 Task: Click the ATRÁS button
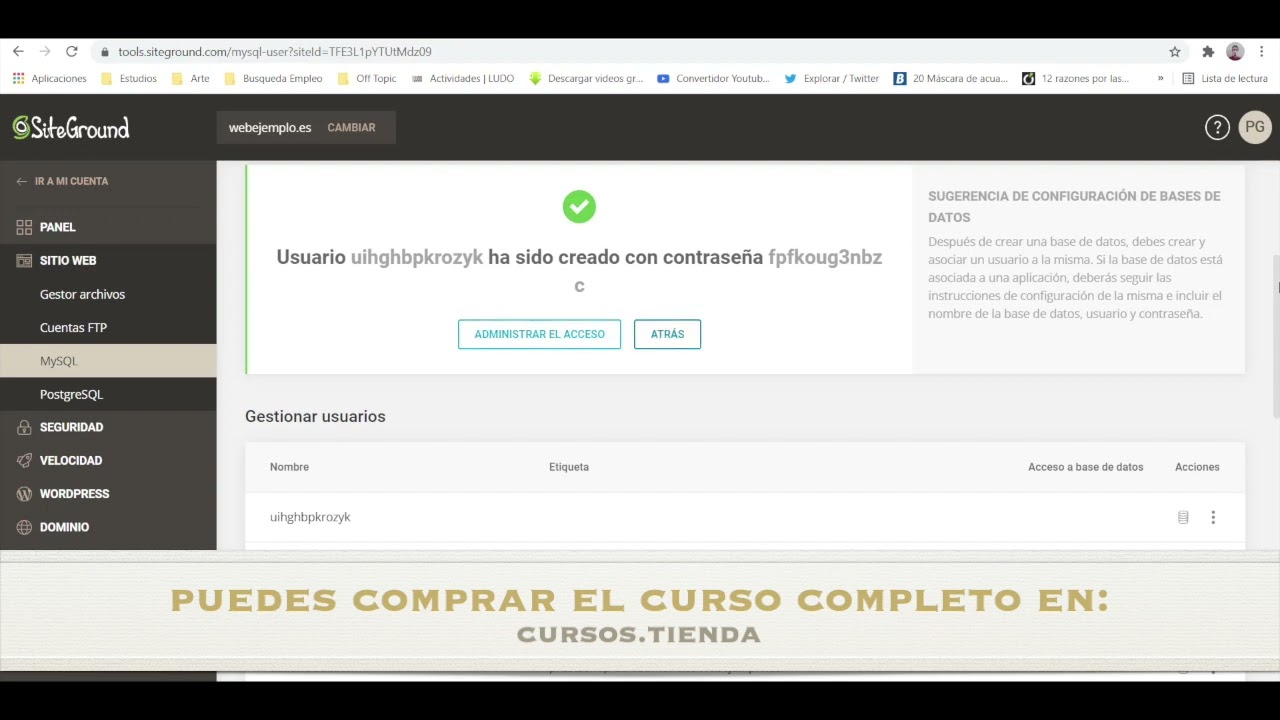pos(667,334)
